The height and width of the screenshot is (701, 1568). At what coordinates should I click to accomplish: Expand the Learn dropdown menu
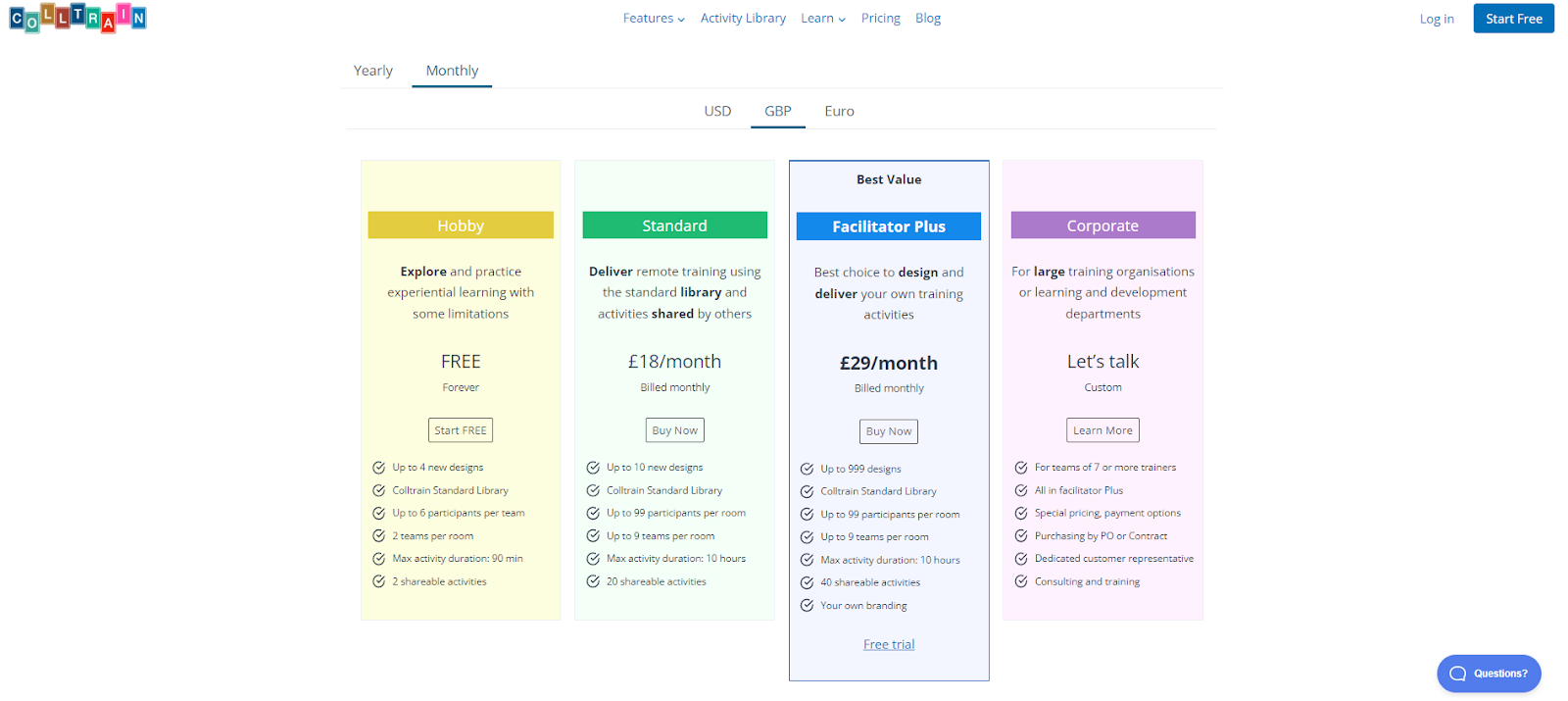[823, 19]
